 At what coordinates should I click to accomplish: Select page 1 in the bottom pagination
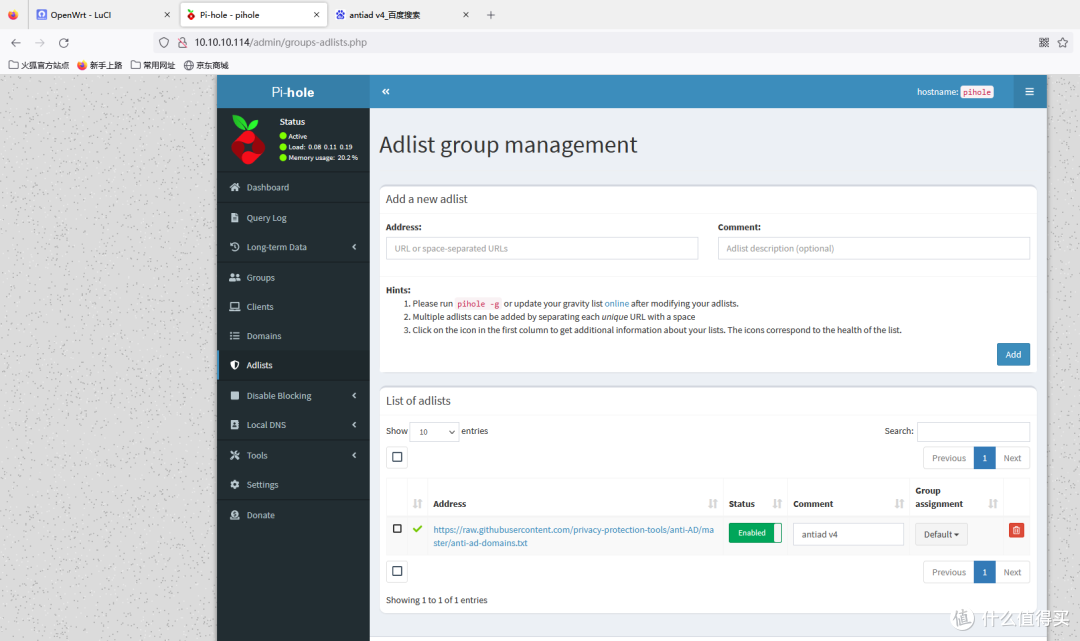pyautogui.click(x=984, y=572)
